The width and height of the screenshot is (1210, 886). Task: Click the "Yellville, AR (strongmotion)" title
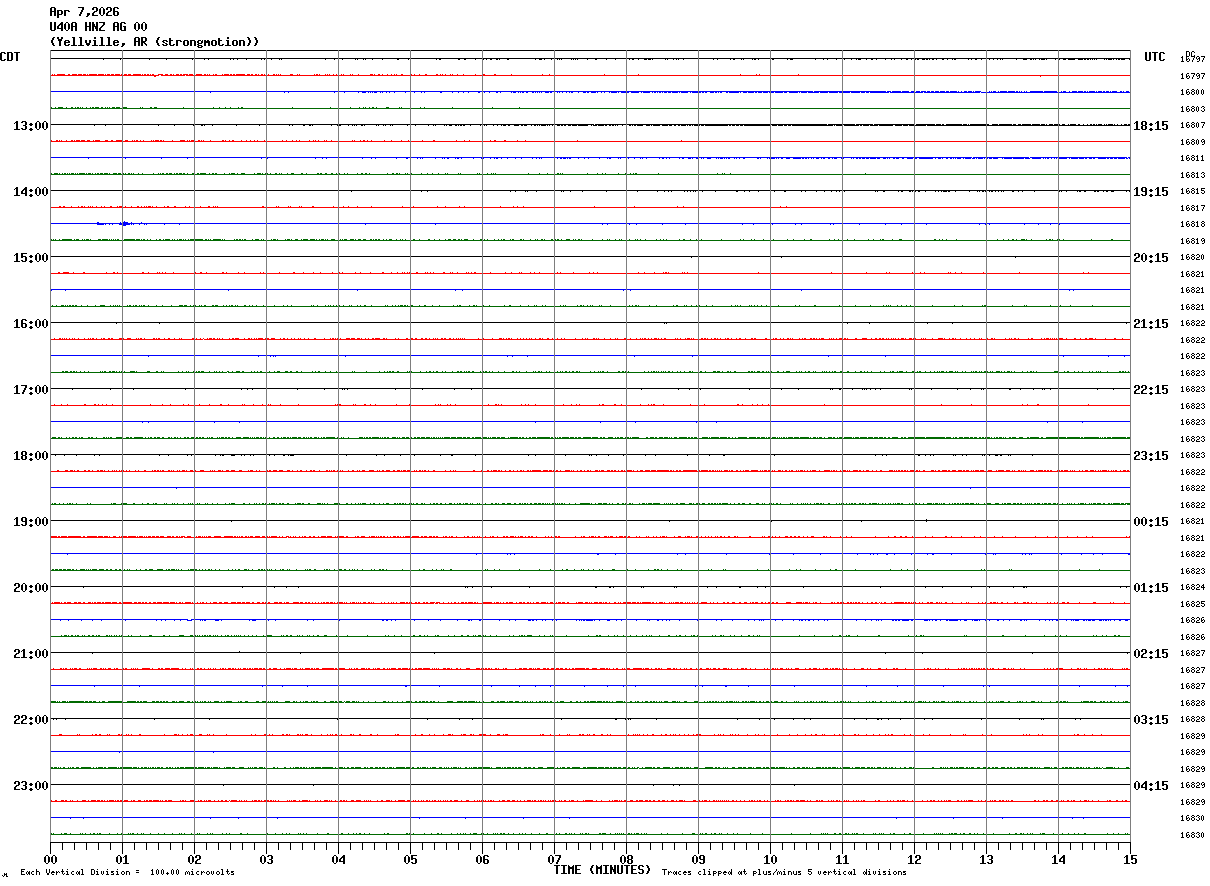point(155,42)
